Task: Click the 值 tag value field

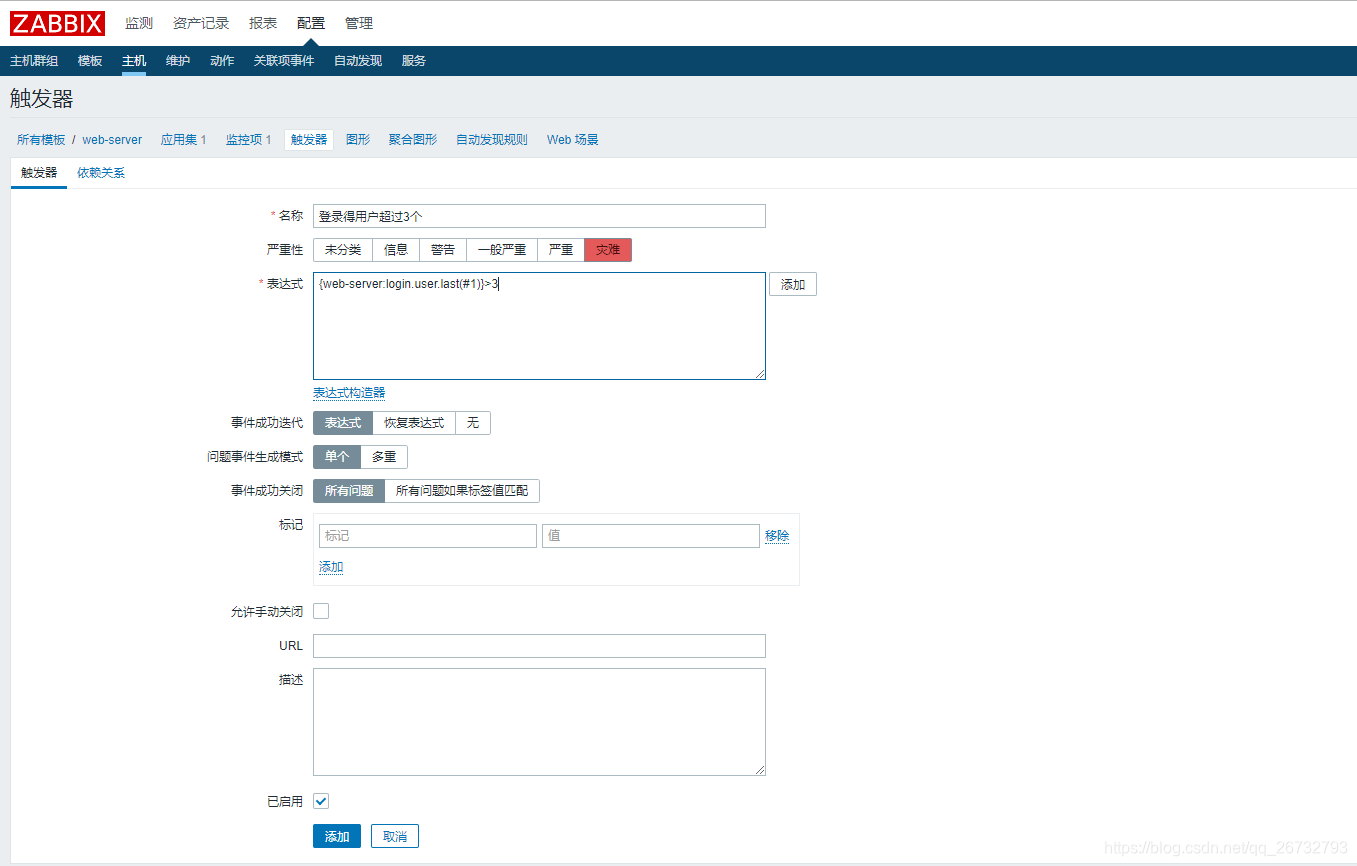Action: coord(651,536)
